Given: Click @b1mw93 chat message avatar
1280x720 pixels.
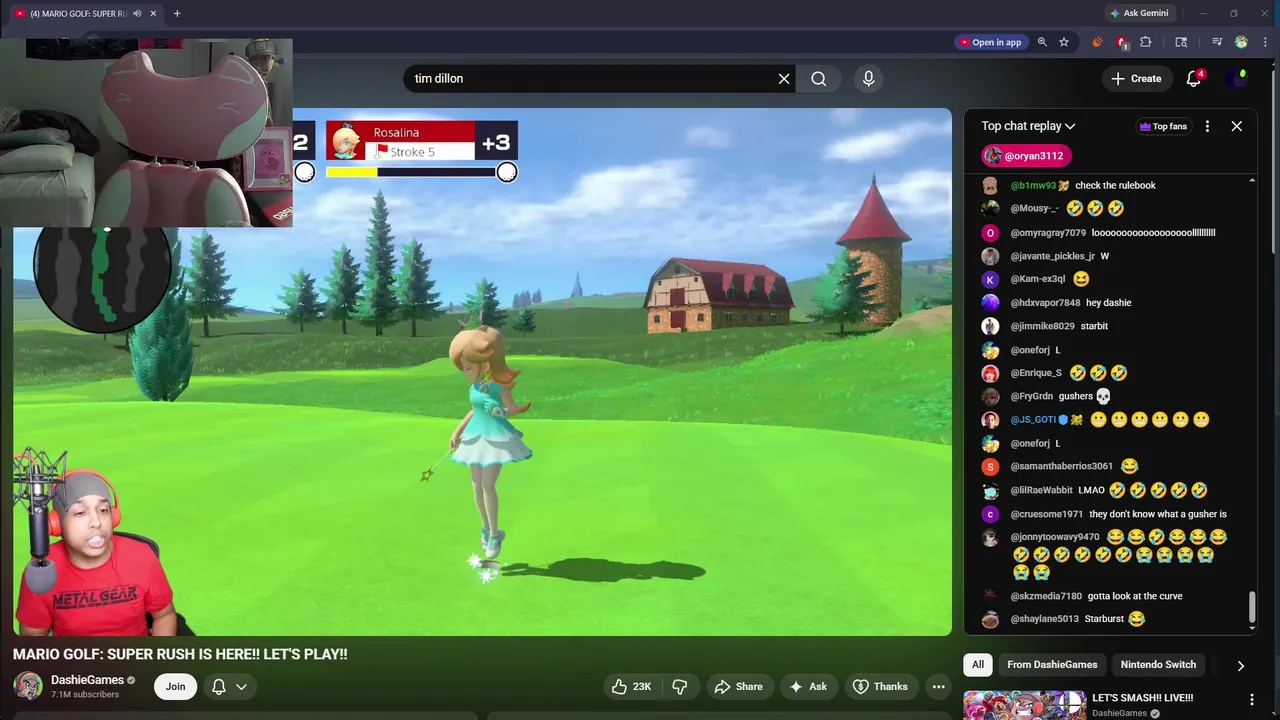Looking at the screenshot, I should point(990,186).
